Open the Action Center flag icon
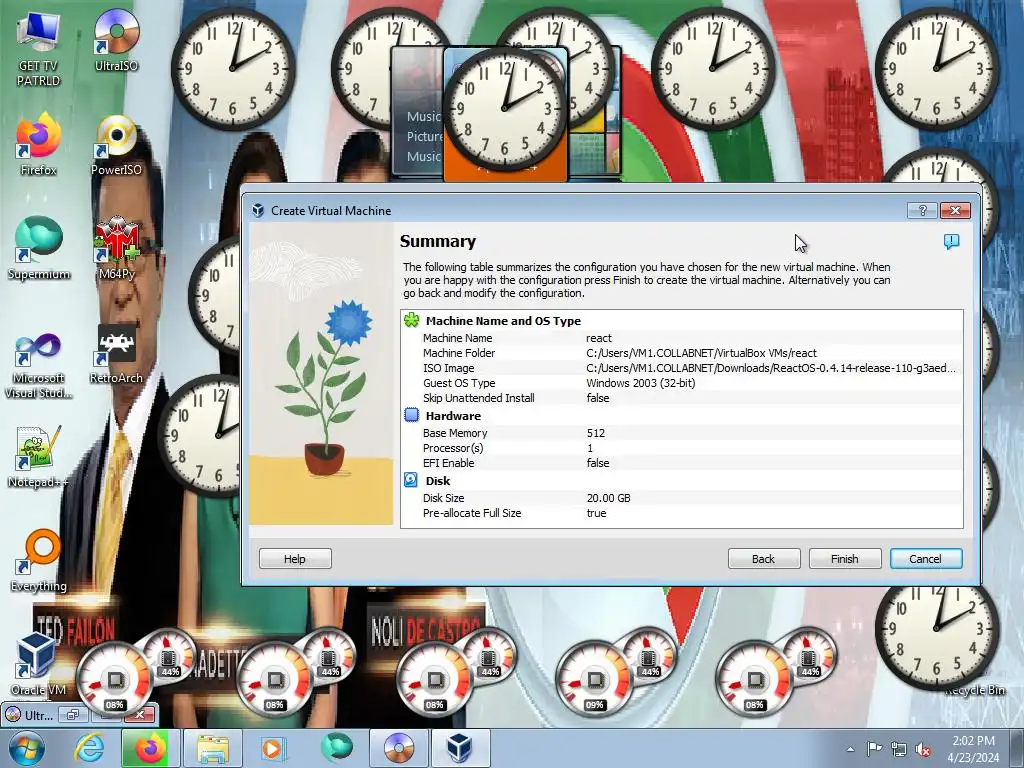Viewport: 1024px width, 768px height. pos(874,749)
